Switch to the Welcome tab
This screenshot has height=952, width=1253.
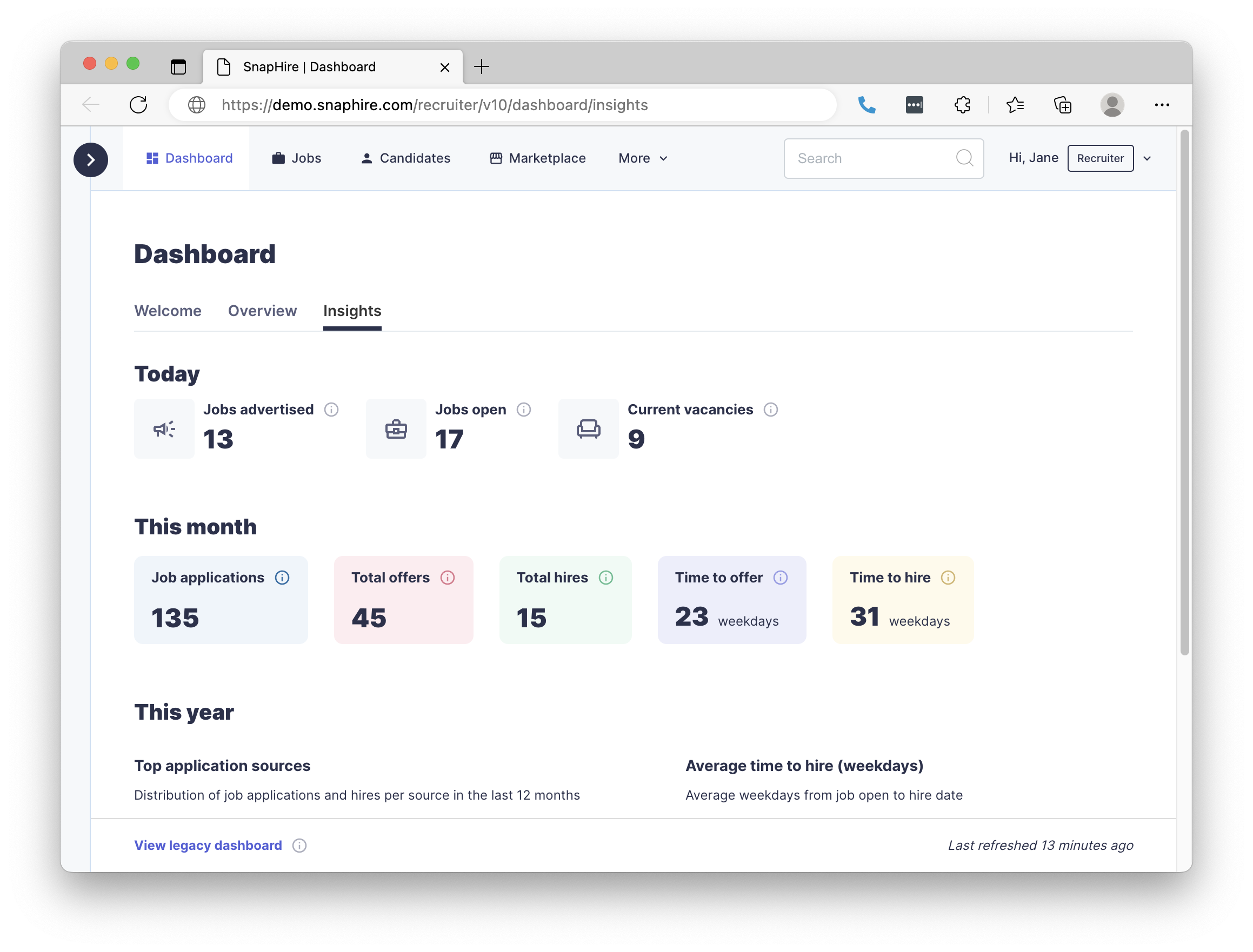tap(168, 311)
